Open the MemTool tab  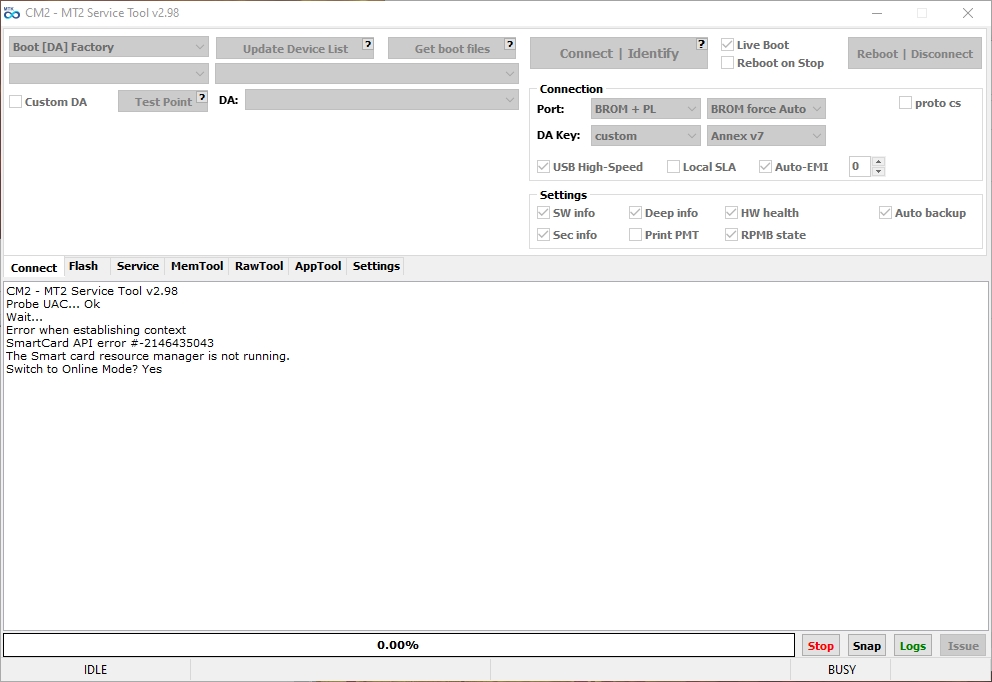coord(197,266)
